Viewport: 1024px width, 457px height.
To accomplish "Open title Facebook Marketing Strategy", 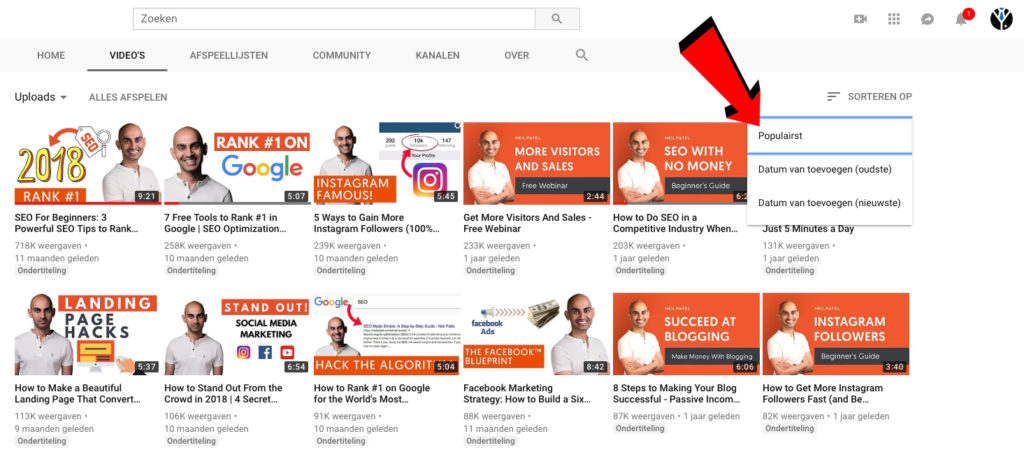I will (x=527, y=394).
